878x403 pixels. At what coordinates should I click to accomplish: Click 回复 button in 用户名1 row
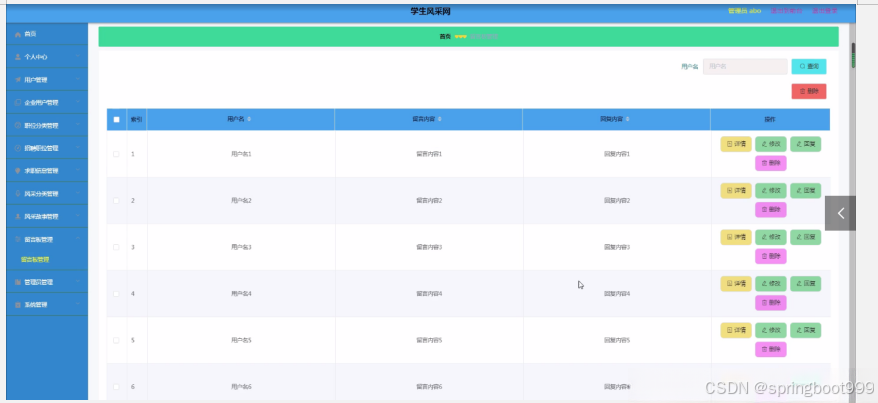[x=805, y=144]
